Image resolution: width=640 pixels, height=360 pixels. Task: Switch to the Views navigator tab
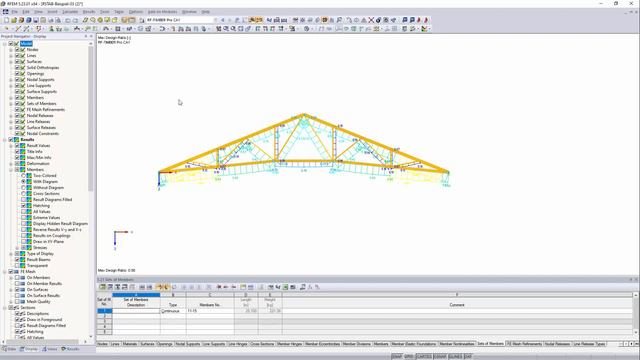tap(50, 349)
